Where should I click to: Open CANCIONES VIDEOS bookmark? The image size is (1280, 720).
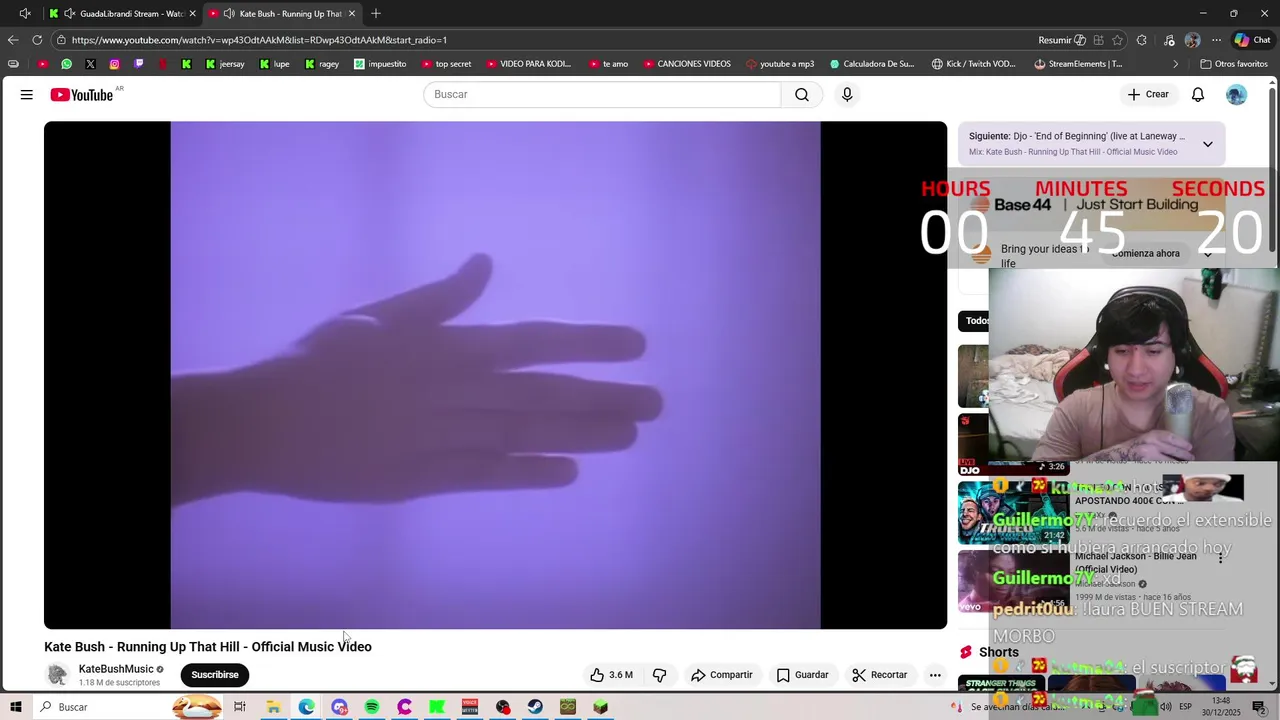(687, 64)
